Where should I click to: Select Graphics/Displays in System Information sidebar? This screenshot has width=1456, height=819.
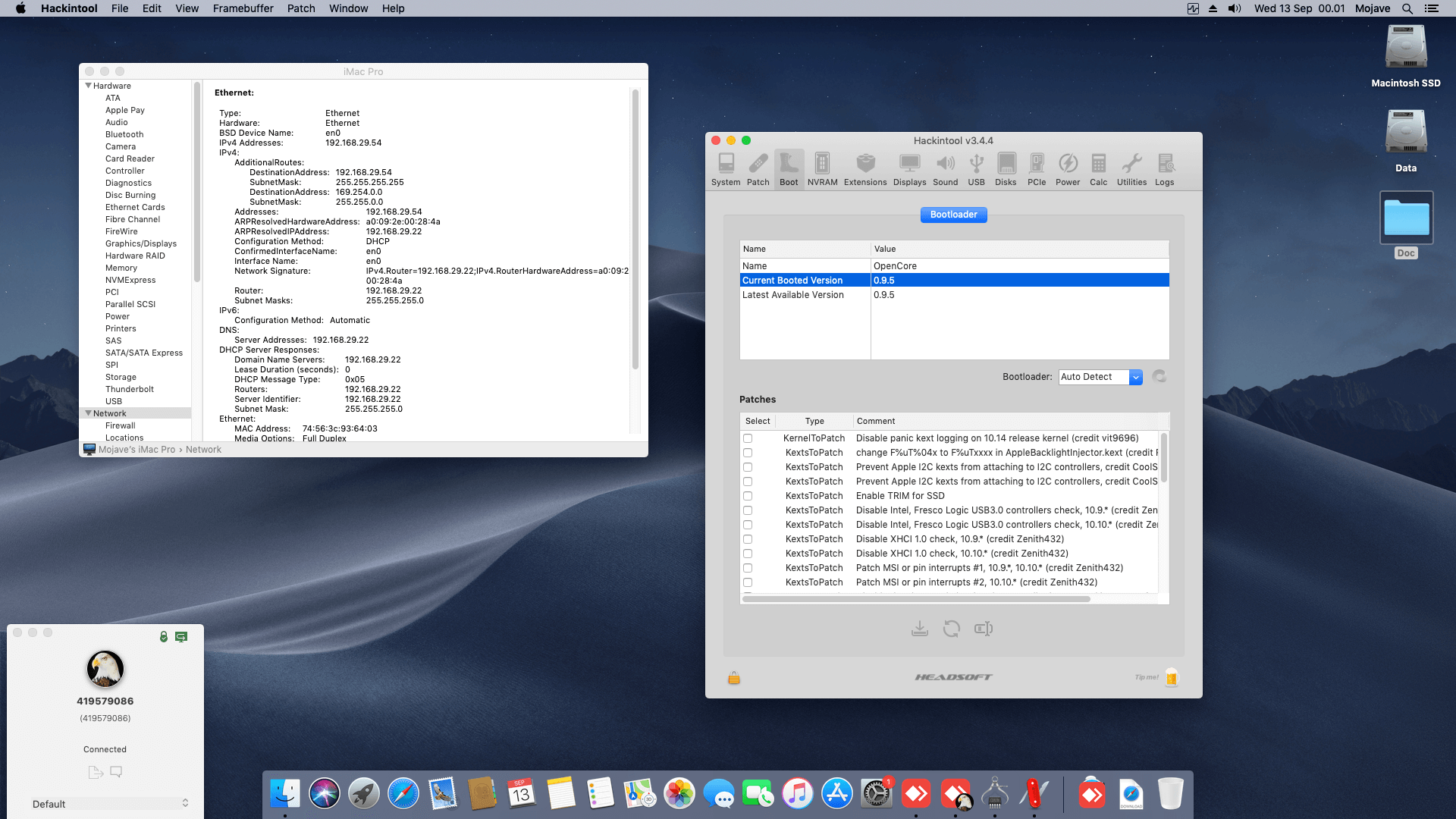(x=141, y=243)
